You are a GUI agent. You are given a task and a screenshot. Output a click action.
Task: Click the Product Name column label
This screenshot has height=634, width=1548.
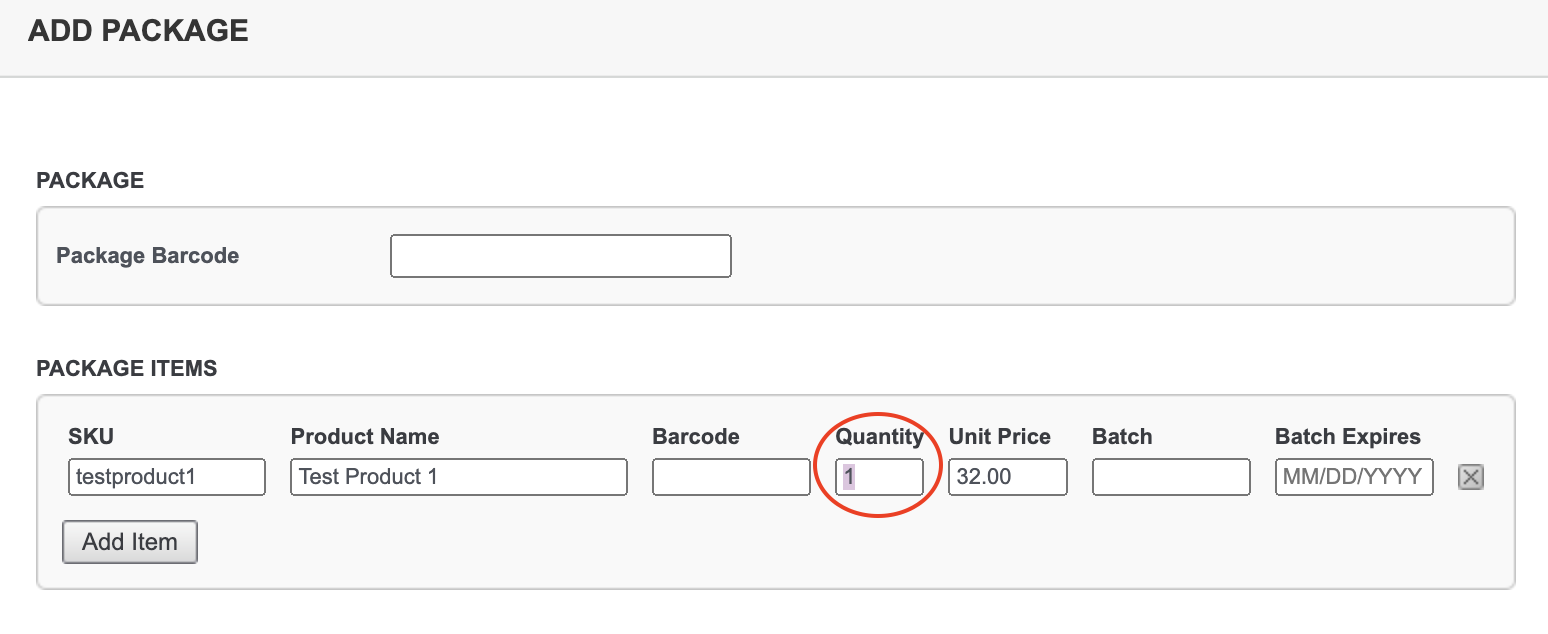(x=365, y=437)
